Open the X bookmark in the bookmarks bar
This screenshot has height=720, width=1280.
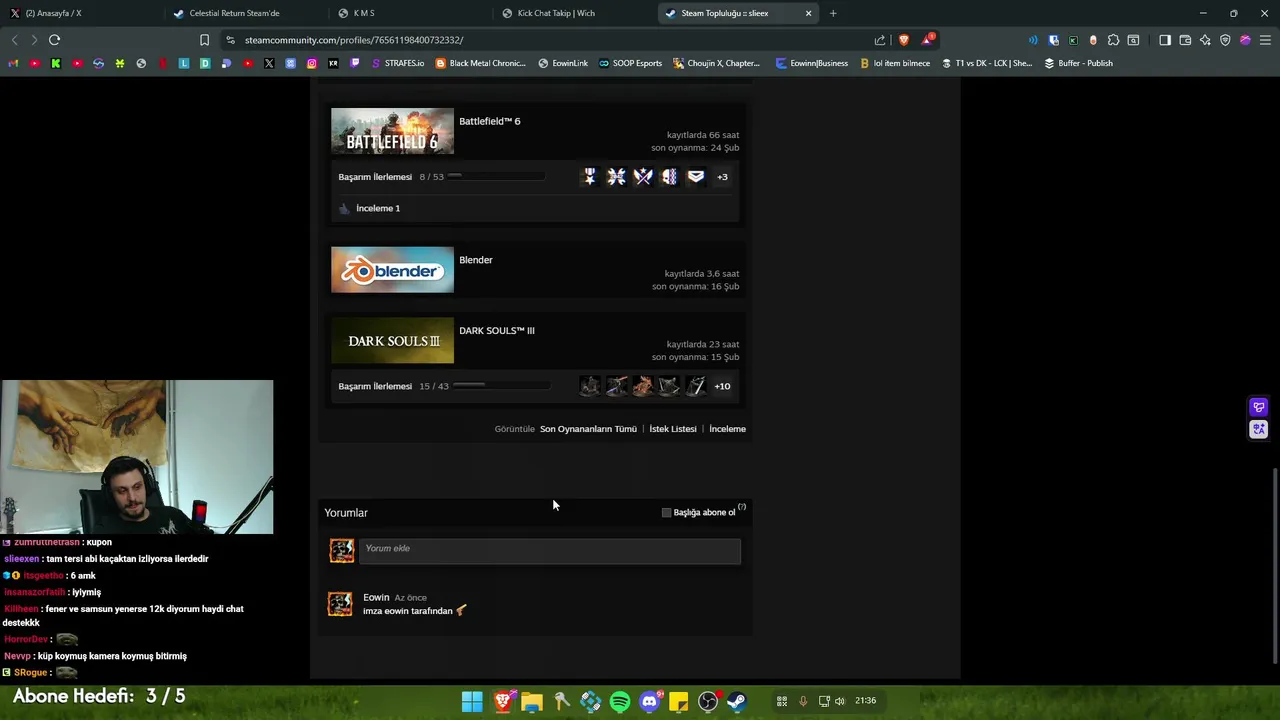tap(269, 63)
